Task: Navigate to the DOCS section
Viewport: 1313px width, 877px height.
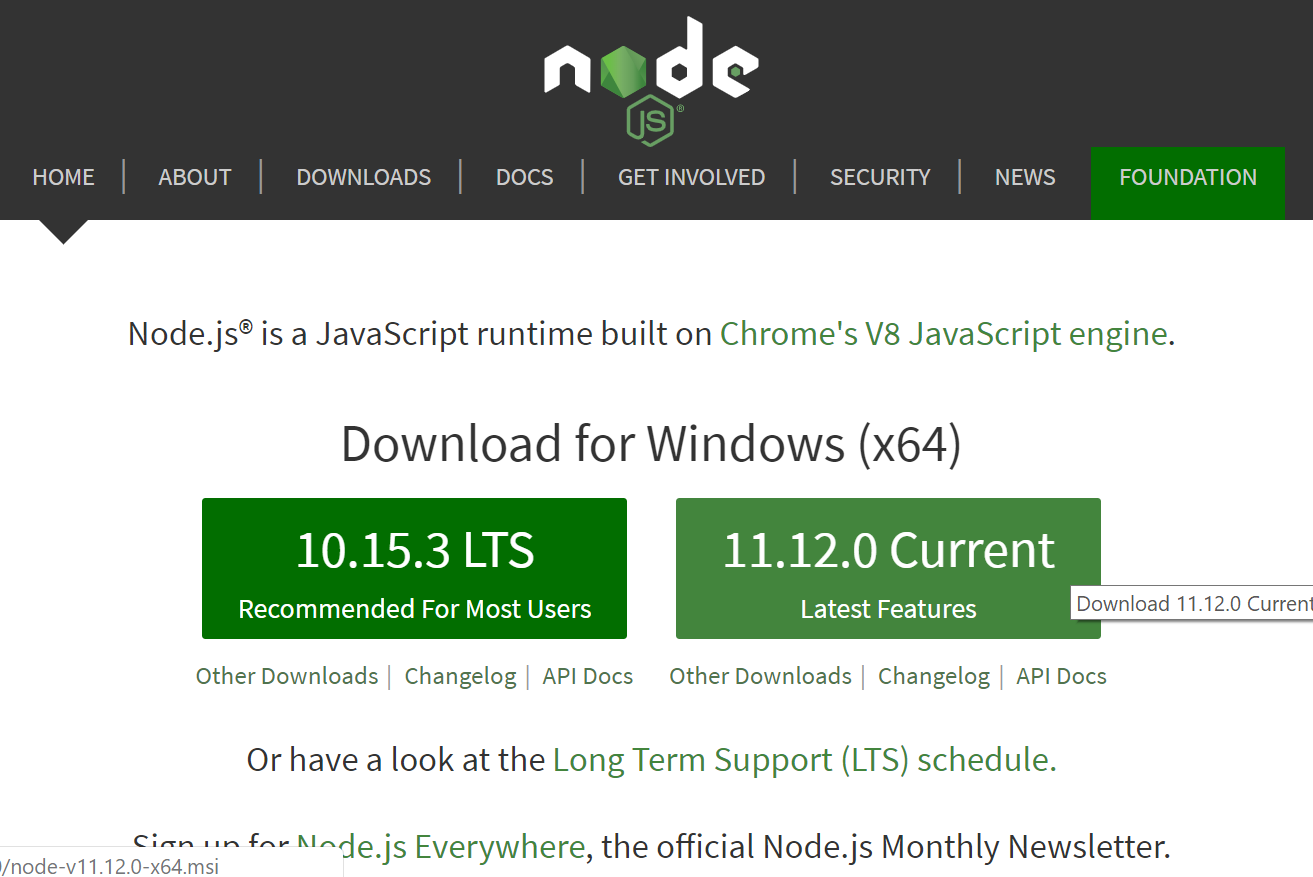Action: tap(524, 178)
